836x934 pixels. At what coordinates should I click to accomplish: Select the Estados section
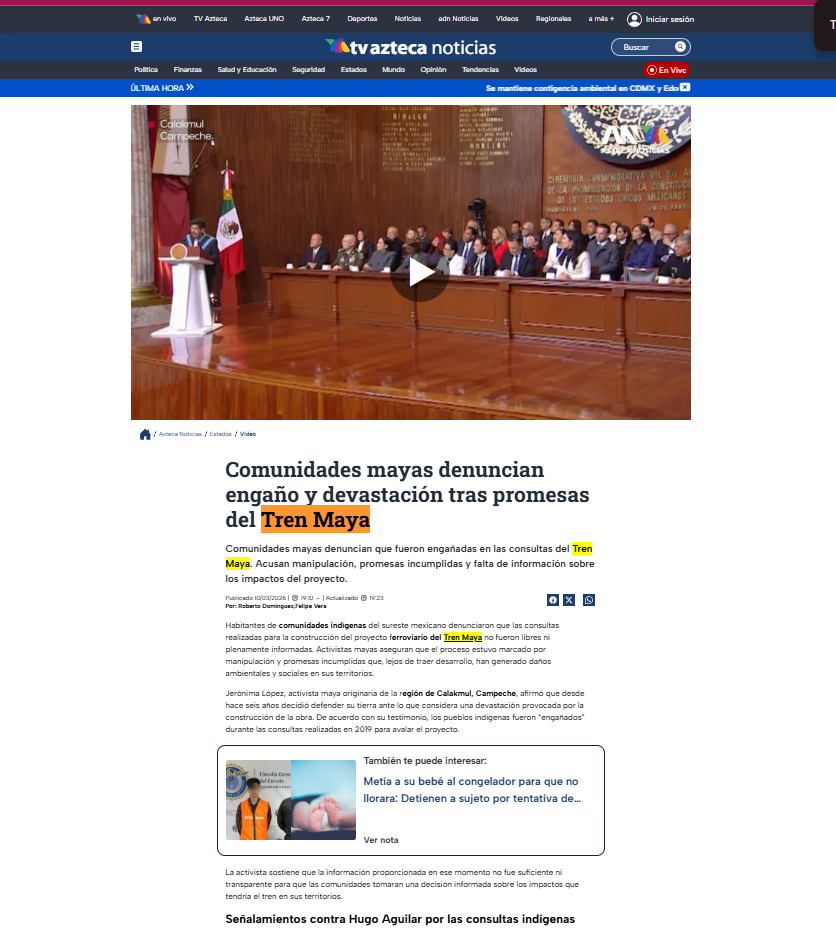click(354, 70)
